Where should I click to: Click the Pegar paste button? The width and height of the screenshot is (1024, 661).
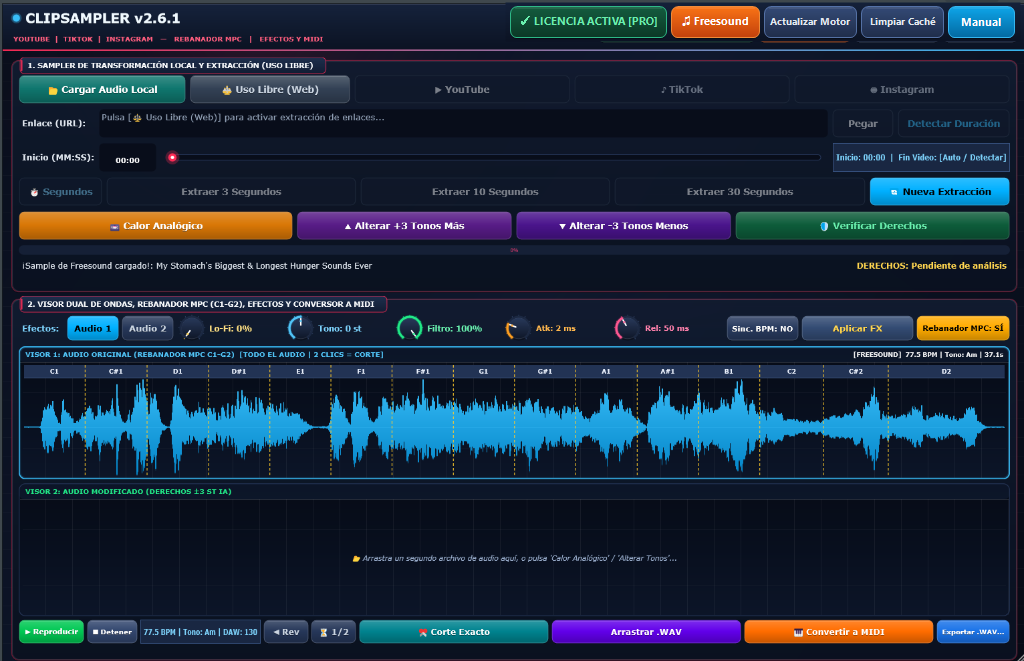863,123
